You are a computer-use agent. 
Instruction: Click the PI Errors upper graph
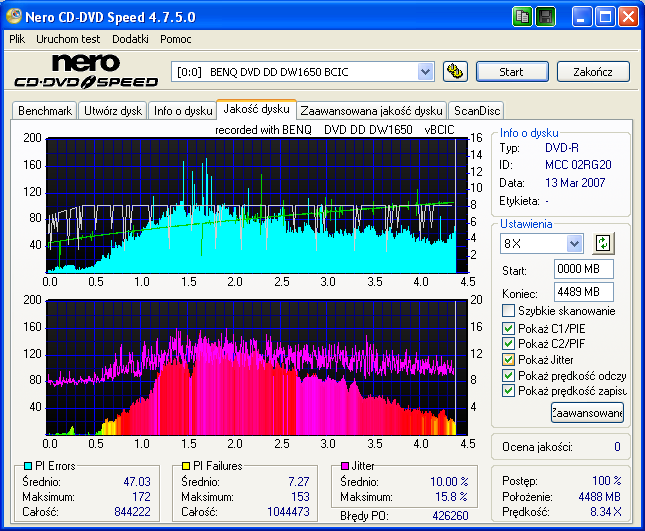tap(257, 205)
